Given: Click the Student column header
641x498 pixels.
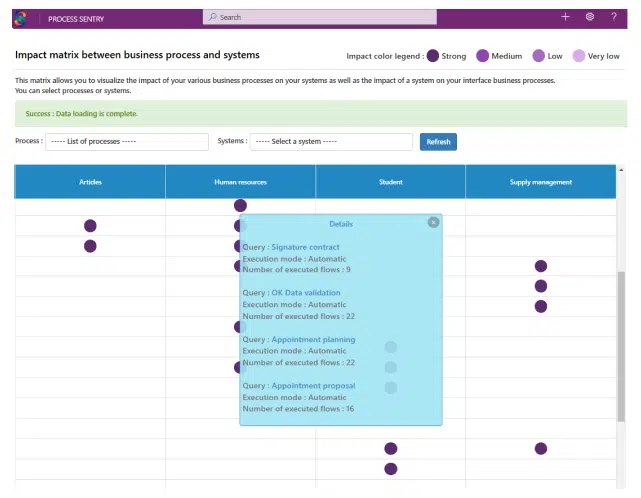Looking at the screenshot, I should tap(390, 182).
